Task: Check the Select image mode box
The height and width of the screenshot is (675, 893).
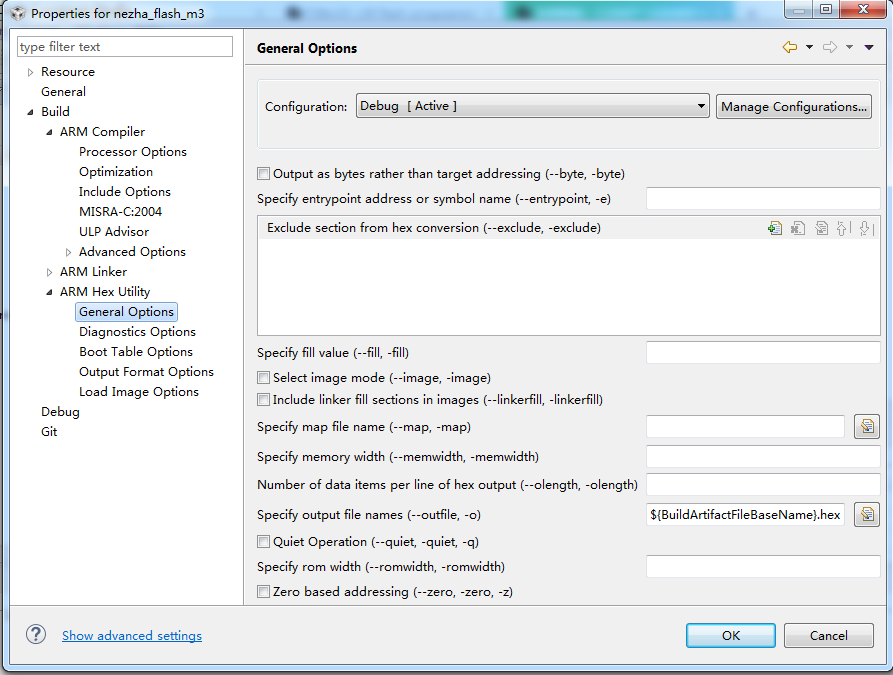Action: coord(264,378)
